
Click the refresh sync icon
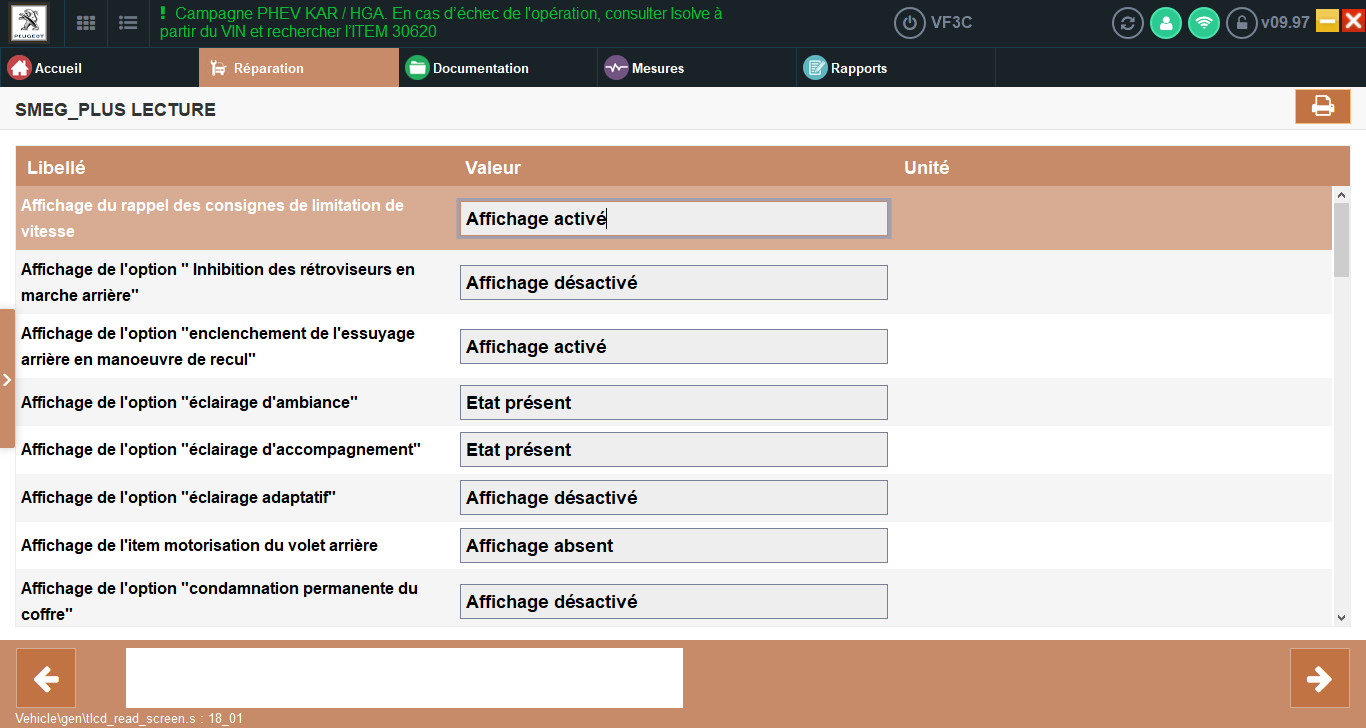click(x=1128, y=23)
